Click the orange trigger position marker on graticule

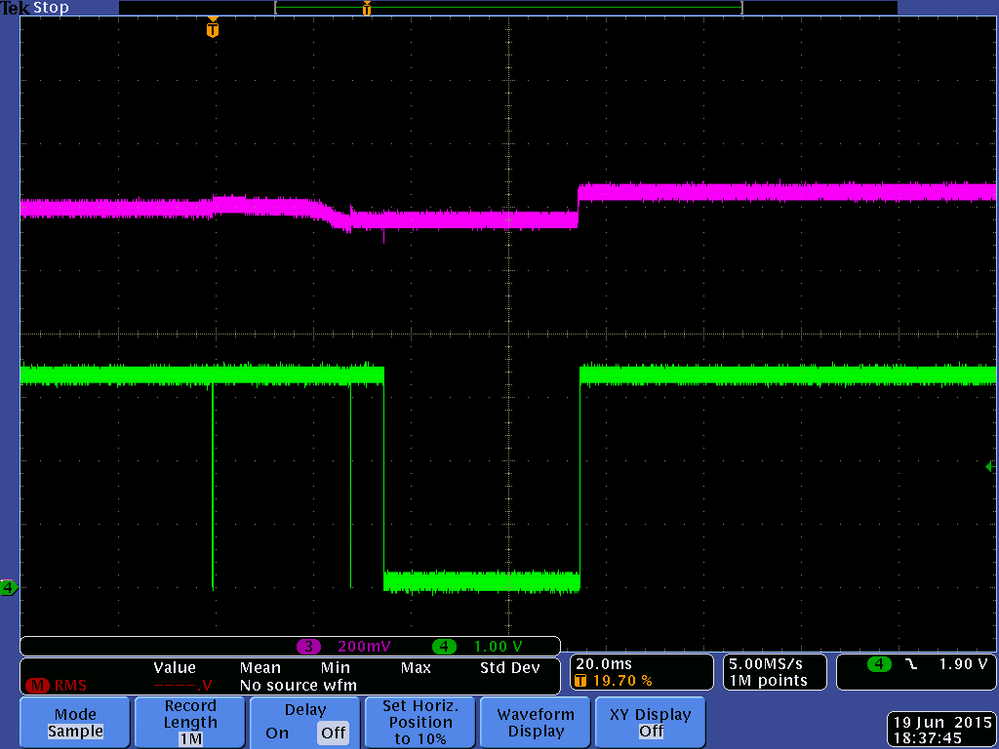[x=213, y=29]
